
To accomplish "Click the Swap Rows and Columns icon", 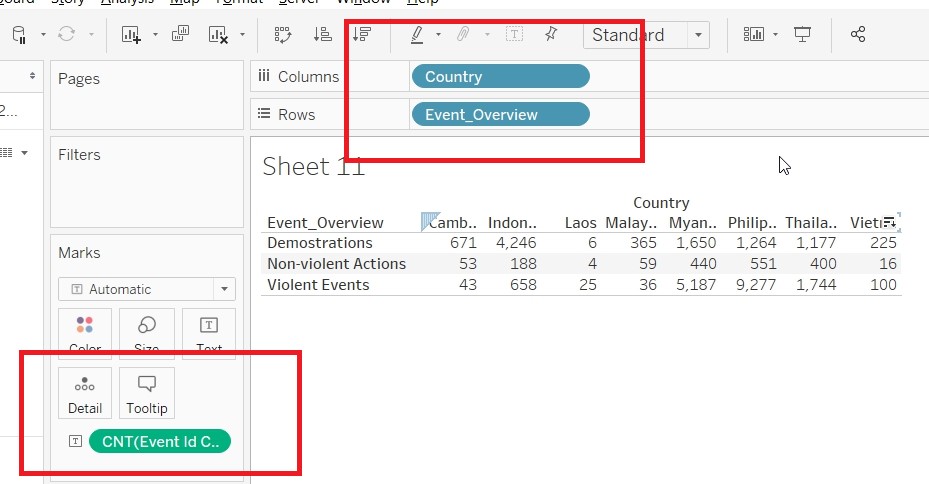I will (282, 34).
